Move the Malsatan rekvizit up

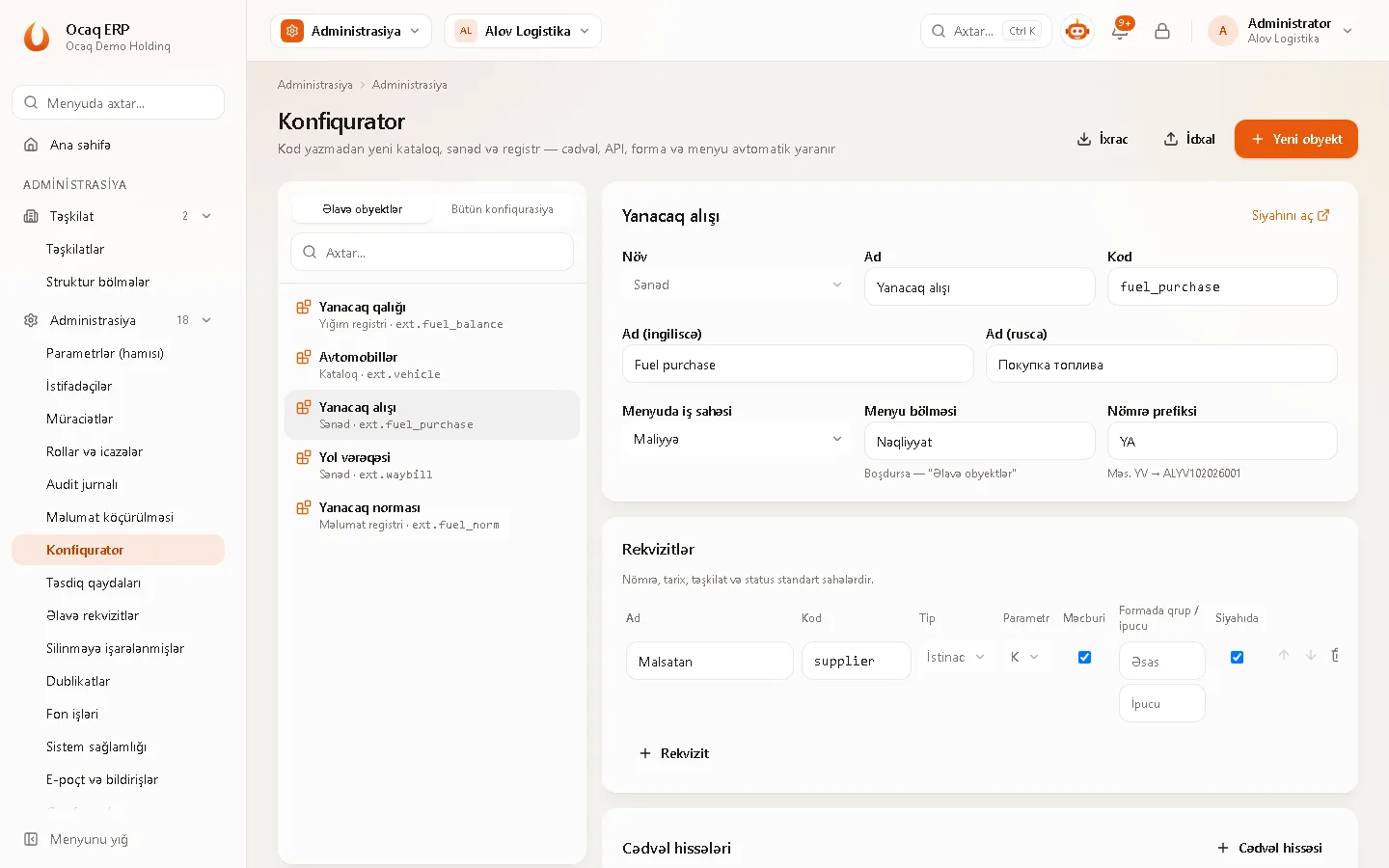click(1284, 656)
